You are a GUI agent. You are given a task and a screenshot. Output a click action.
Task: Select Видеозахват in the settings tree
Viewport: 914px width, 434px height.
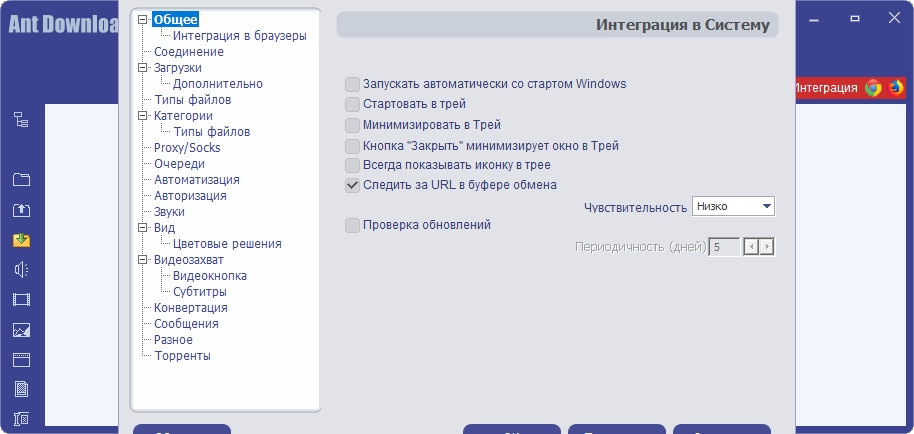(x=189, y=259)
